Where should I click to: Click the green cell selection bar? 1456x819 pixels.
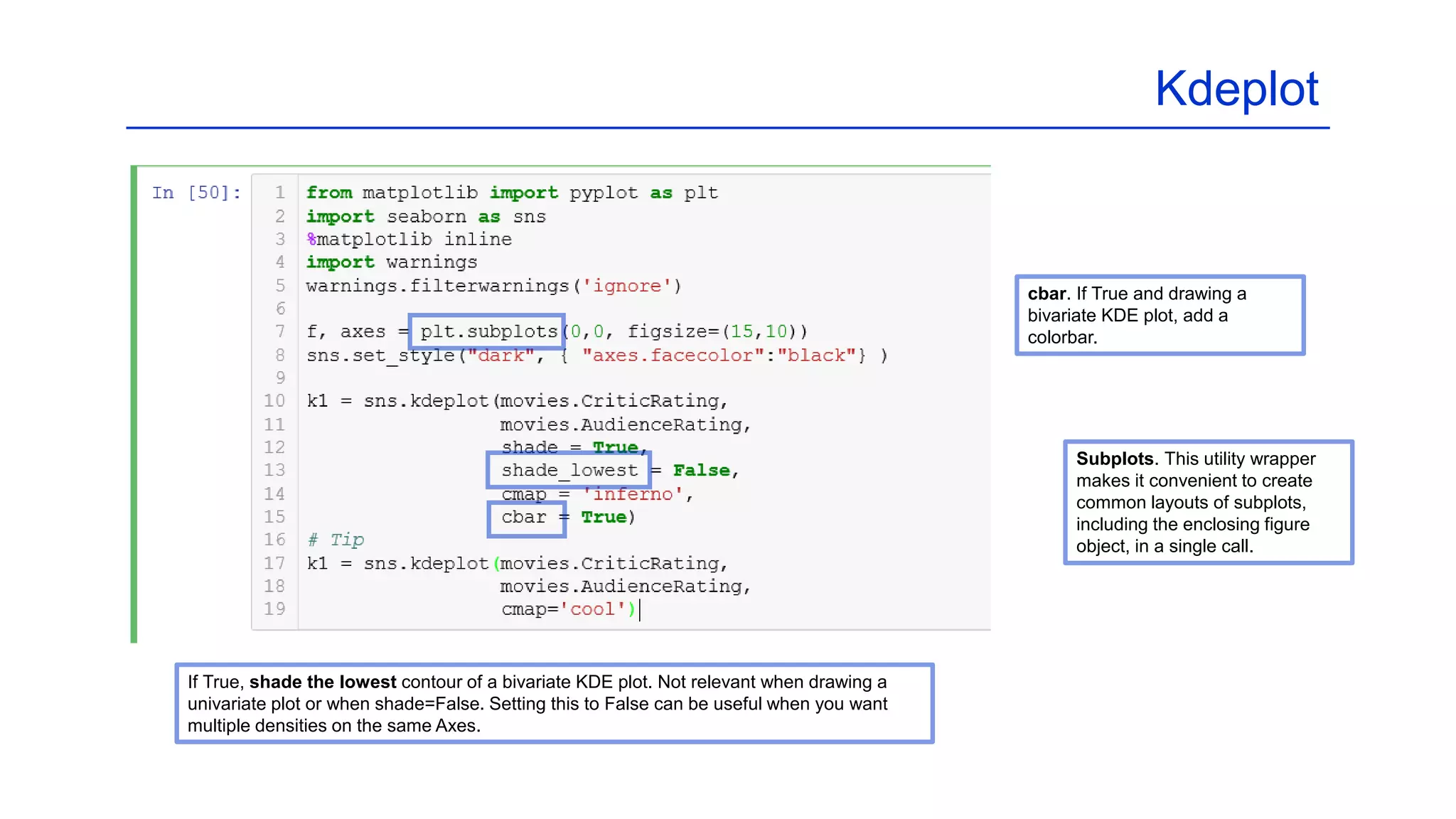[134, 404]
